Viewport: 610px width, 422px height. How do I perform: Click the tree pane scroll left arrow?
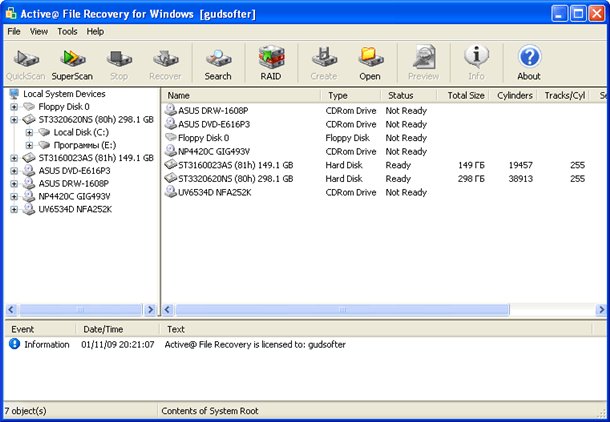pyautogui.click(x=11, y=310)
